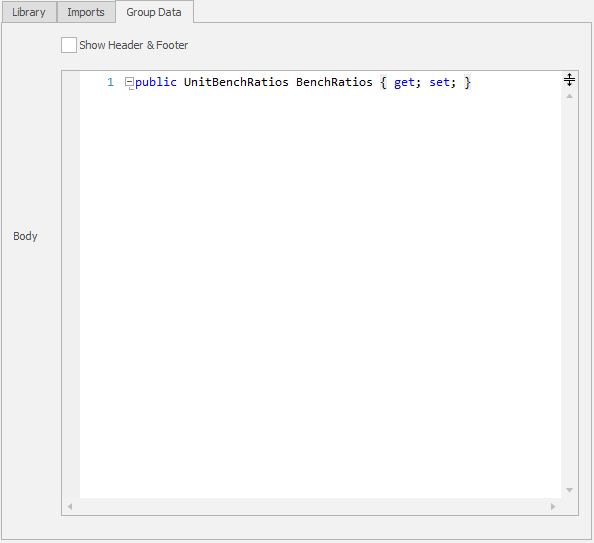The image size is (594, 543).
Task: Click the 'get' accessor keyword
Action: click(x=404, y=82)
